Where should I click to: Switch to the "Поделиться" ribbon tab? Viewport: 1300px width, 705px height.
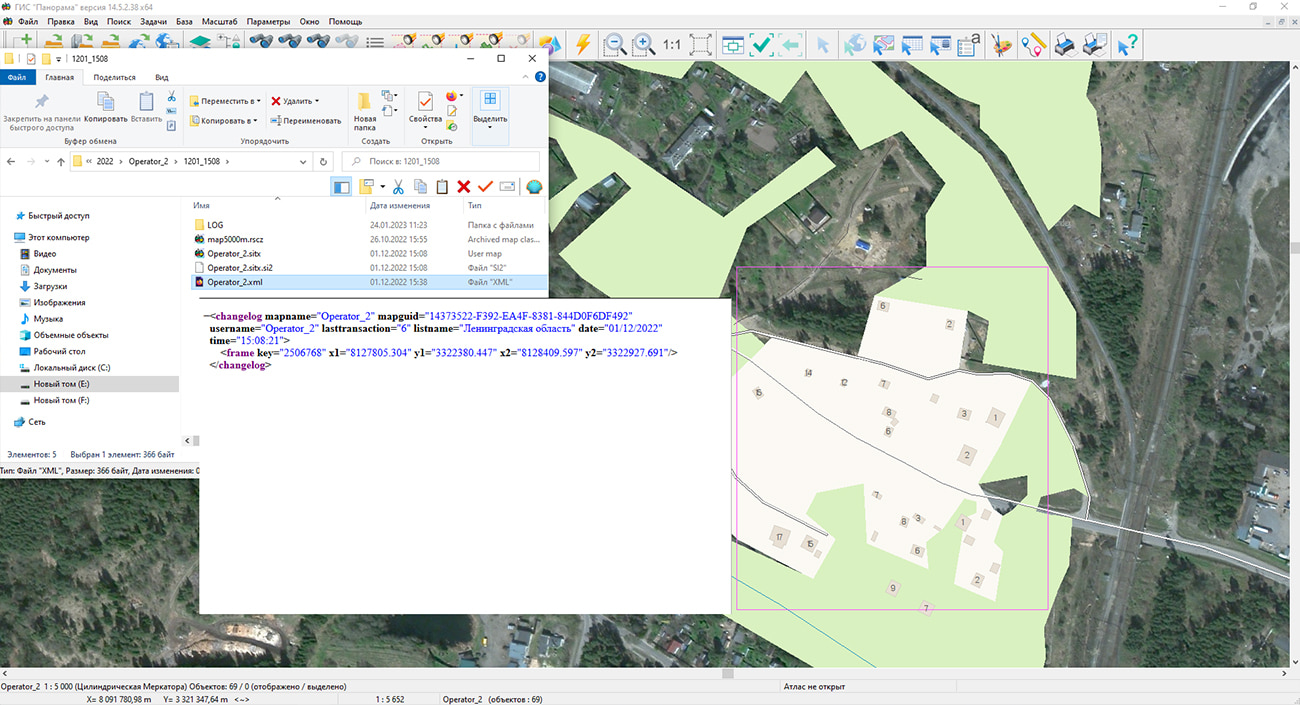pyautogui.click(x=115, y=77)
